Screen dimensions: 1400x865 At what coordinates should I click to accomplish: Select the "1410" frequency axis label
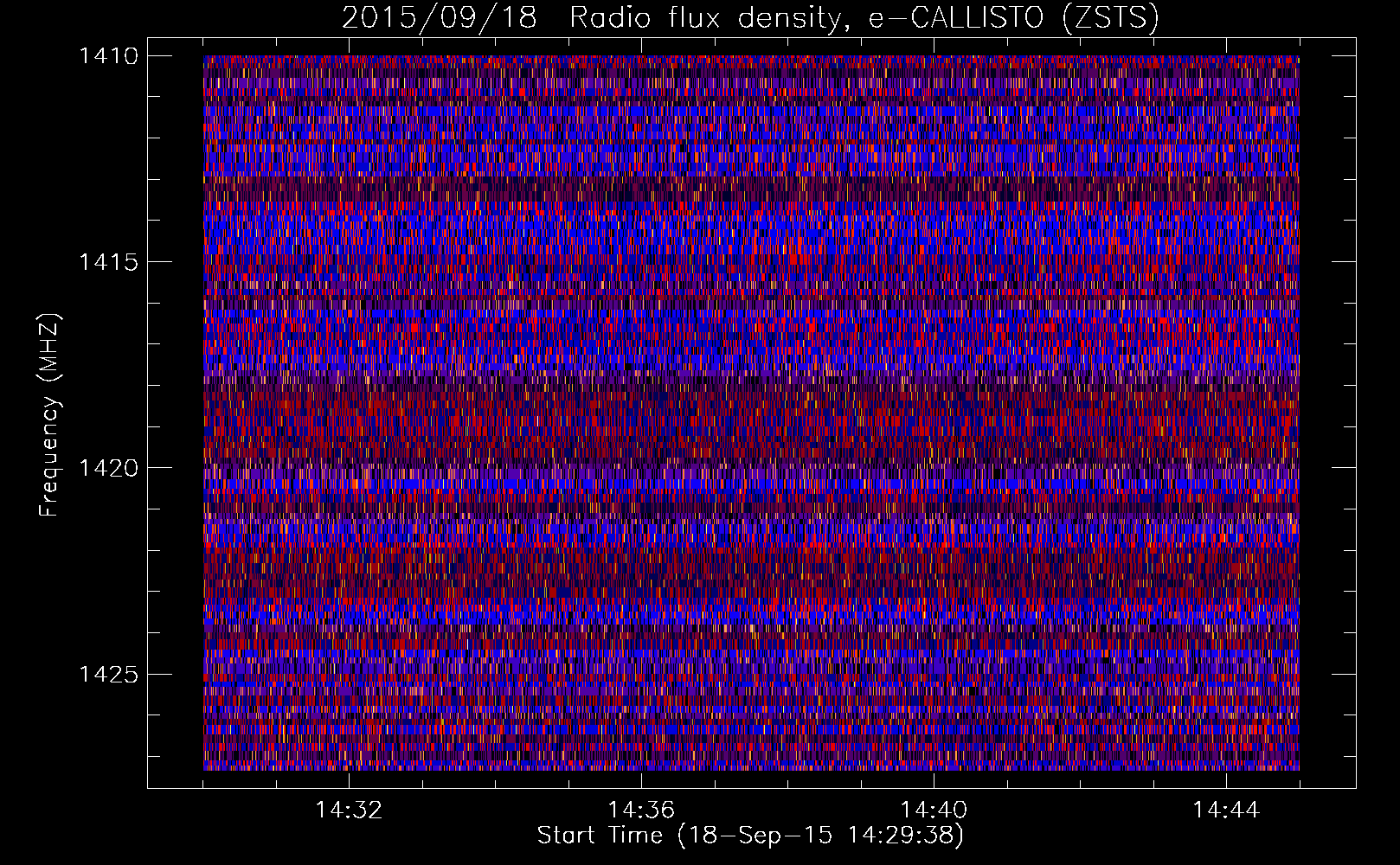(108, 56)
